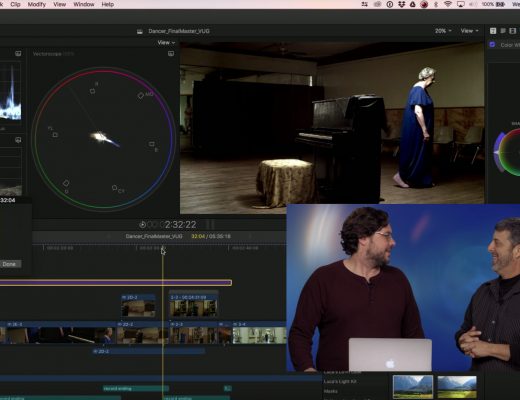Image resolution: width=520 pixels, height=400 pixels.
Task: Select the purple bar on the timeline
Action: tap(116, 283)
